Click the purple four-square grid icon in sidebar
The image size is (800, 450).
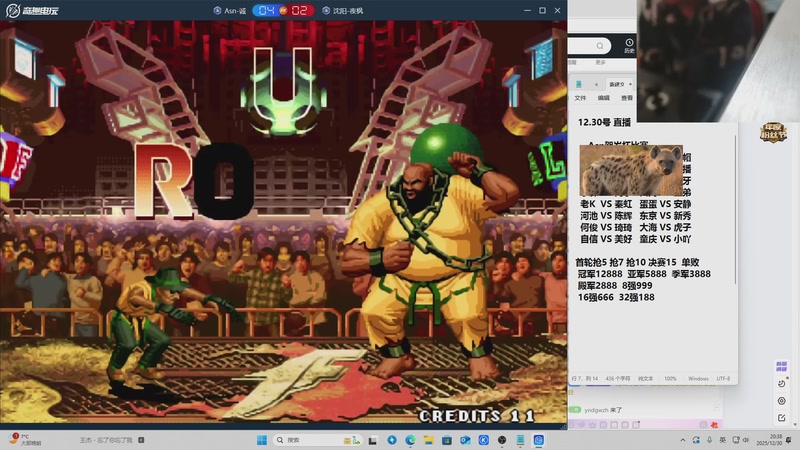click(781, 366)
